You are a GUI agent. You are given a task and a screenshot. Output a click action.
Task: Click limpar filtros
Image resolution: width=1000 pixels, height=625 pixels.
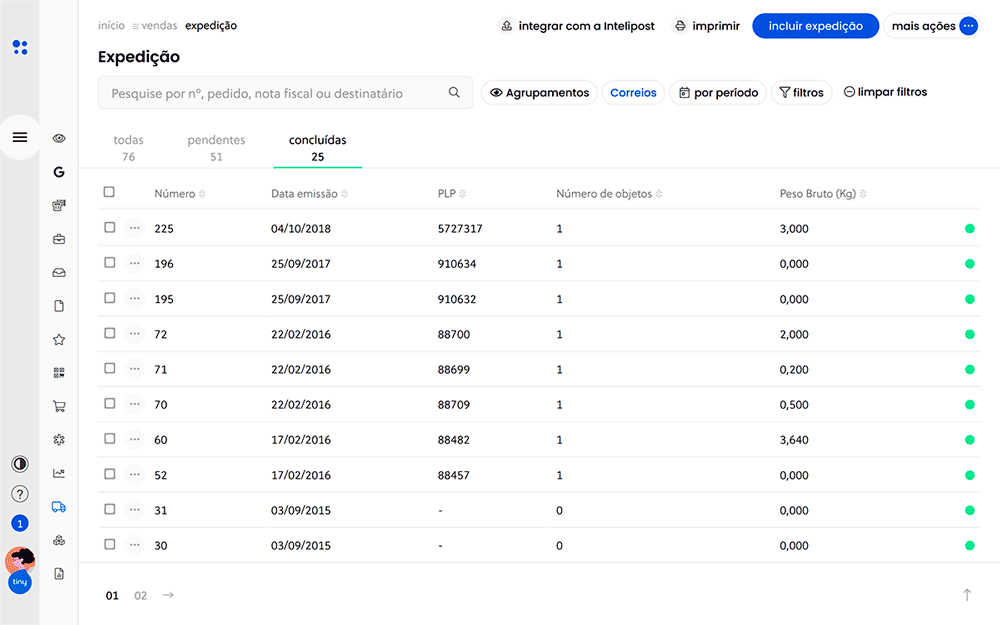885,92
